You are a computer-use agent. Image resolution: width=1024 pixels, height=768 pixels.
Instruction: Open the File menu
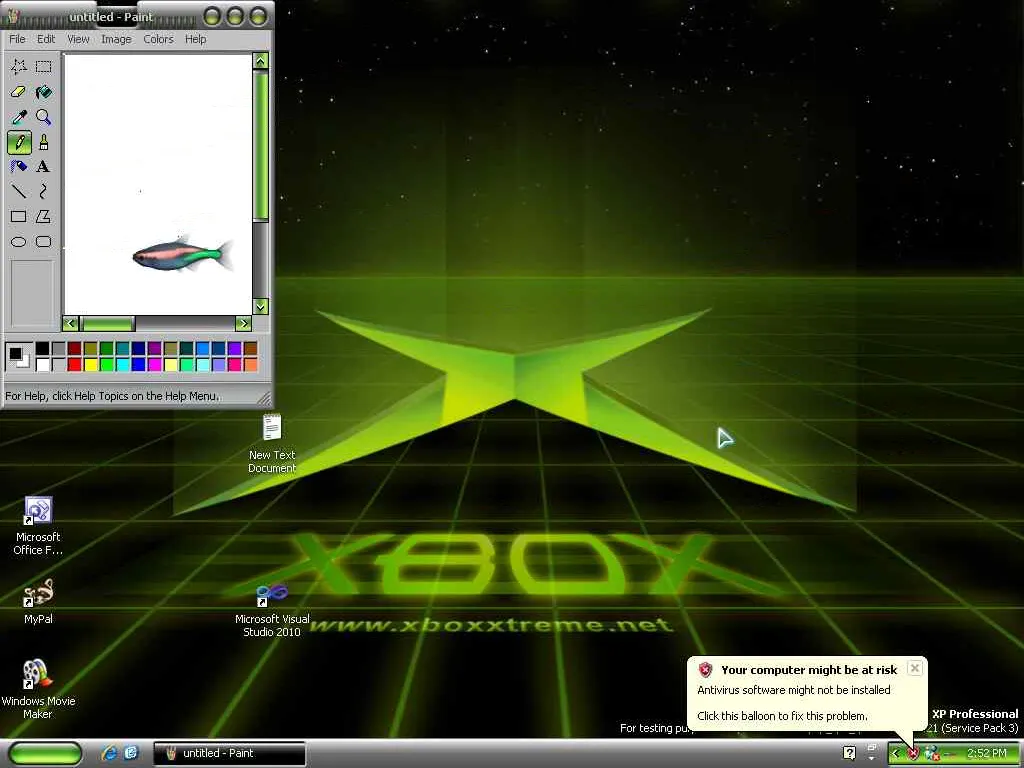17,39
